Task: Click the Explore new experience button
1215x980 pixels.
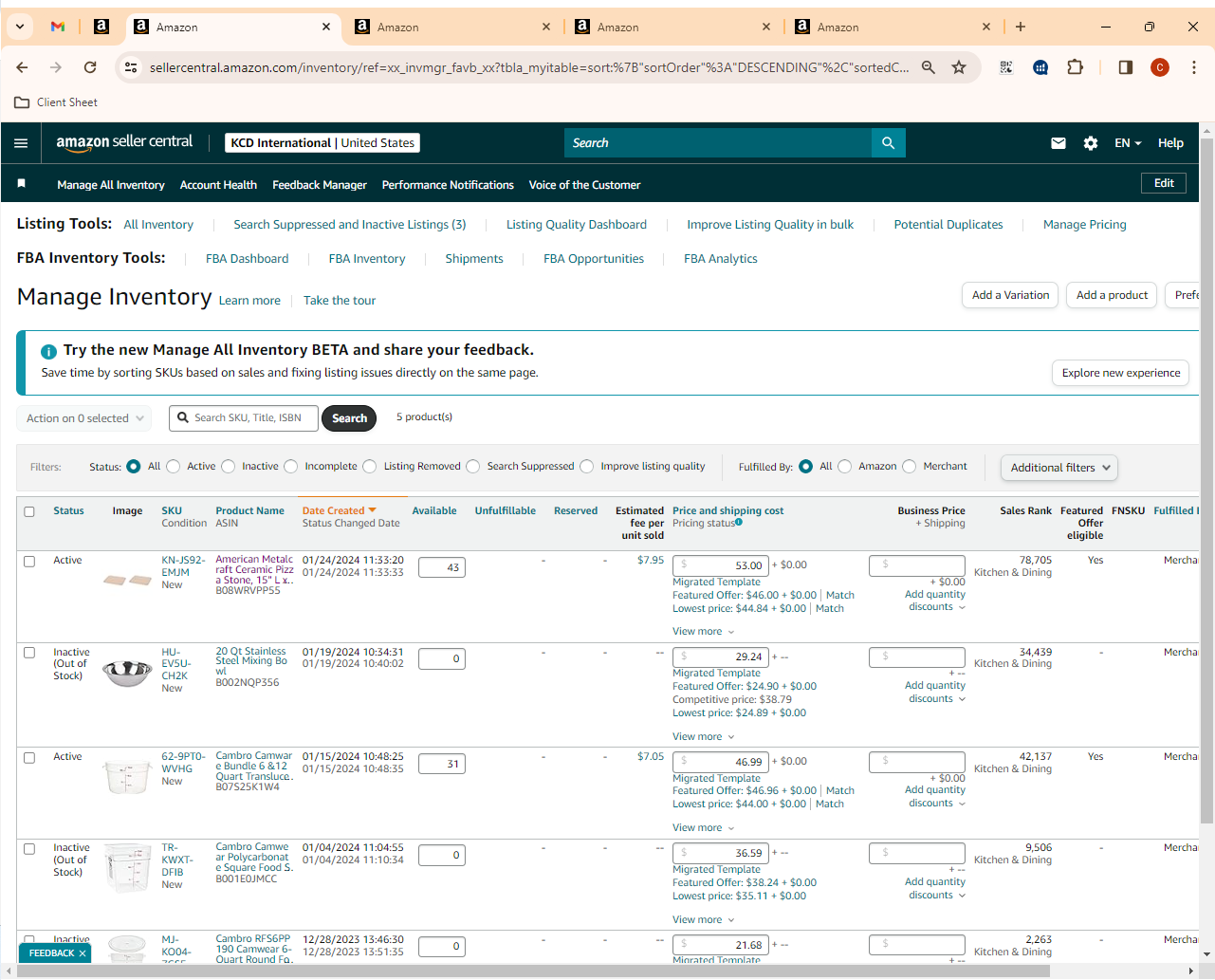Action: tap(1120, 373)
